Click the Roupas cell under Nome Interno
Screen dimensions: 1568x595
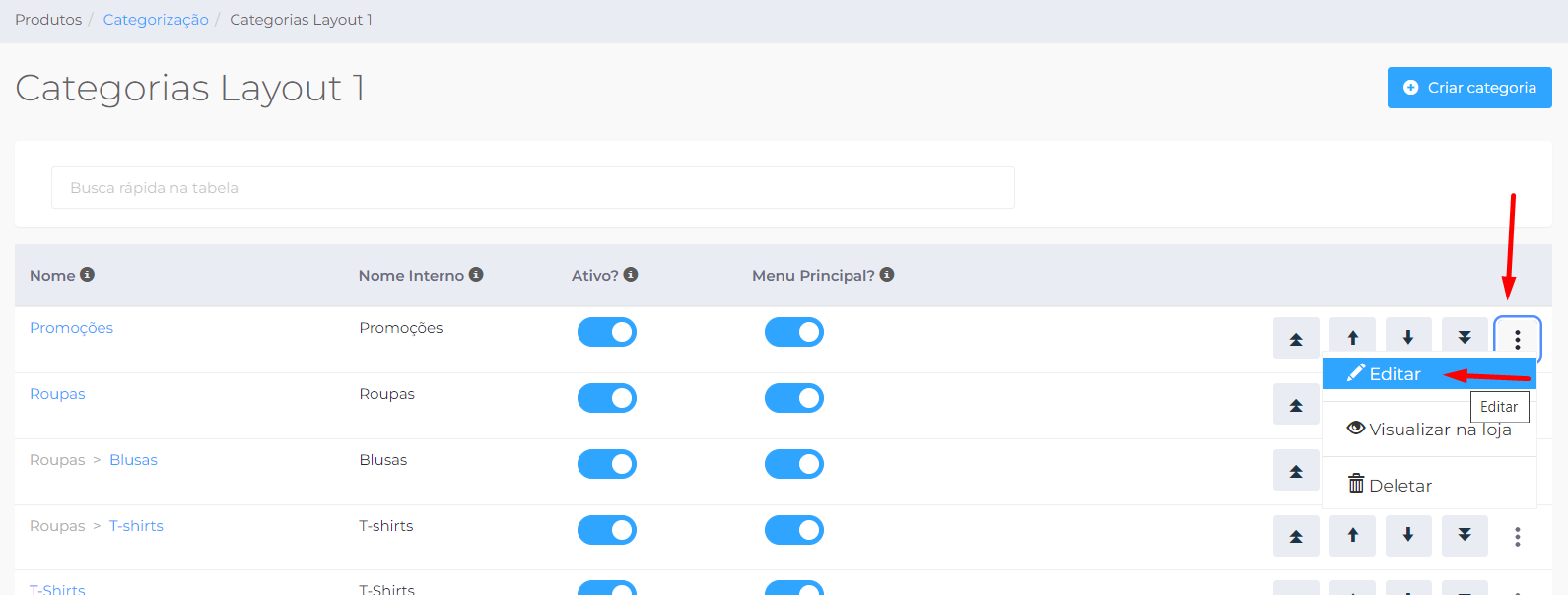click(386, 394)
